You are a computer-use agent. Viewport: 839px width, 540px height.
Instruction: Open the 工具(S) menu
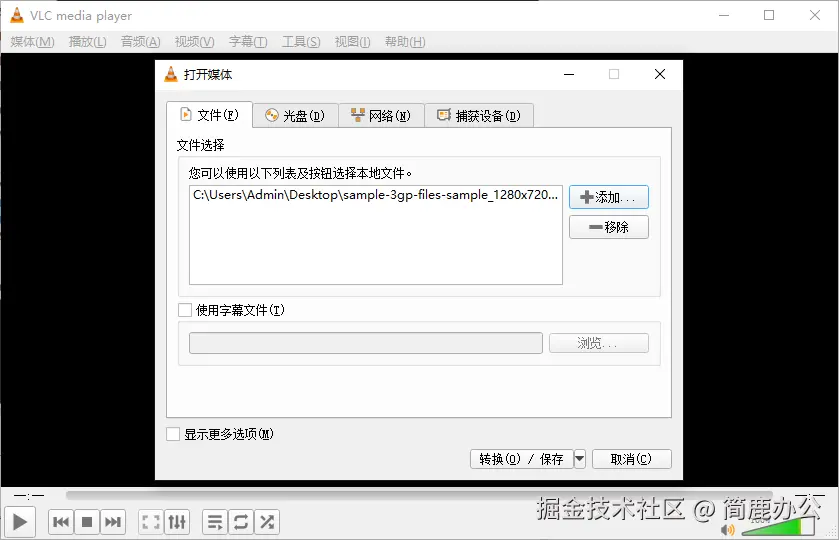coord(301,42)
